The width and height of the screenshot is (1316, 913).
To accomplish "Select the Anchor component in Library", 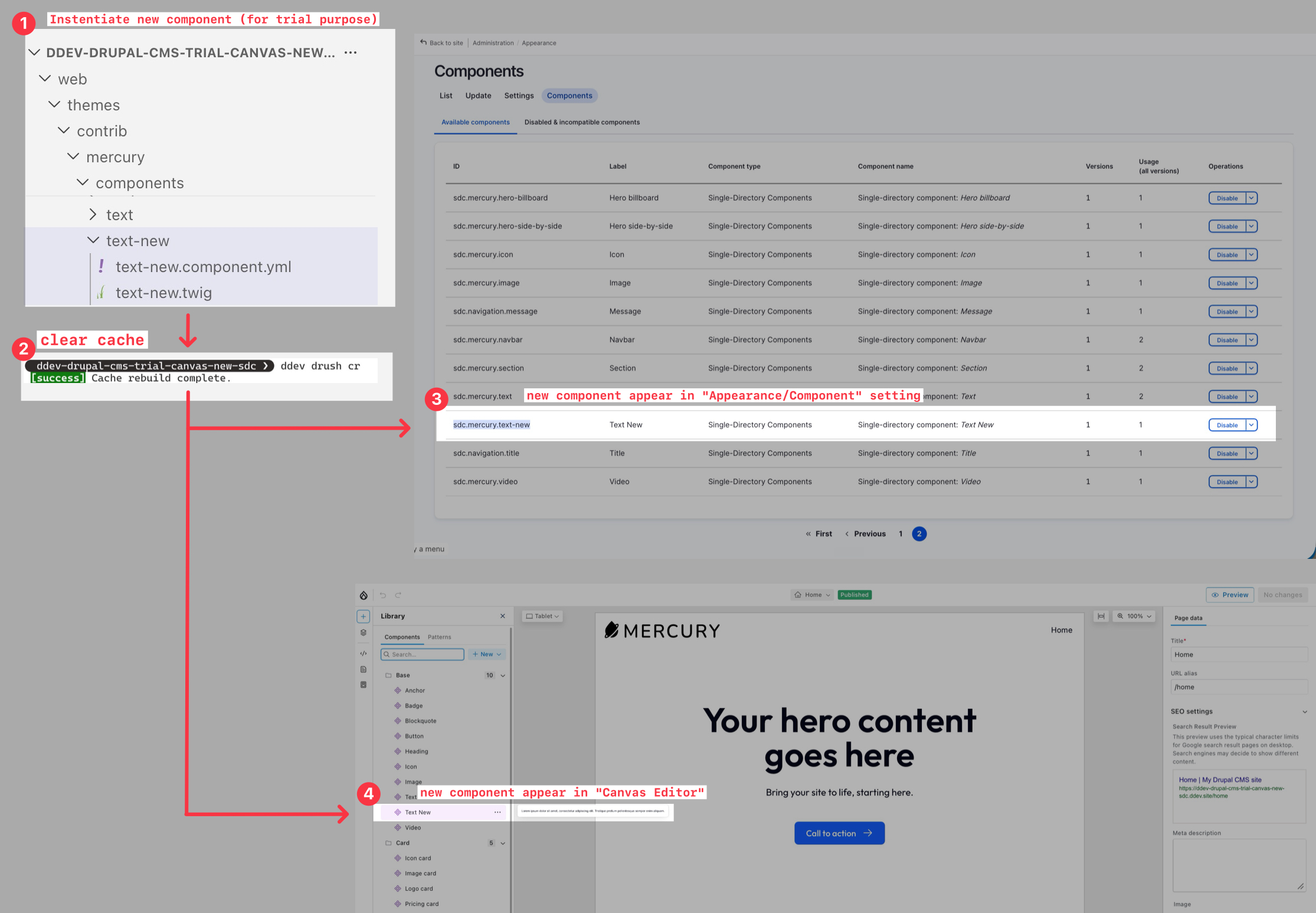I will 415,691.
